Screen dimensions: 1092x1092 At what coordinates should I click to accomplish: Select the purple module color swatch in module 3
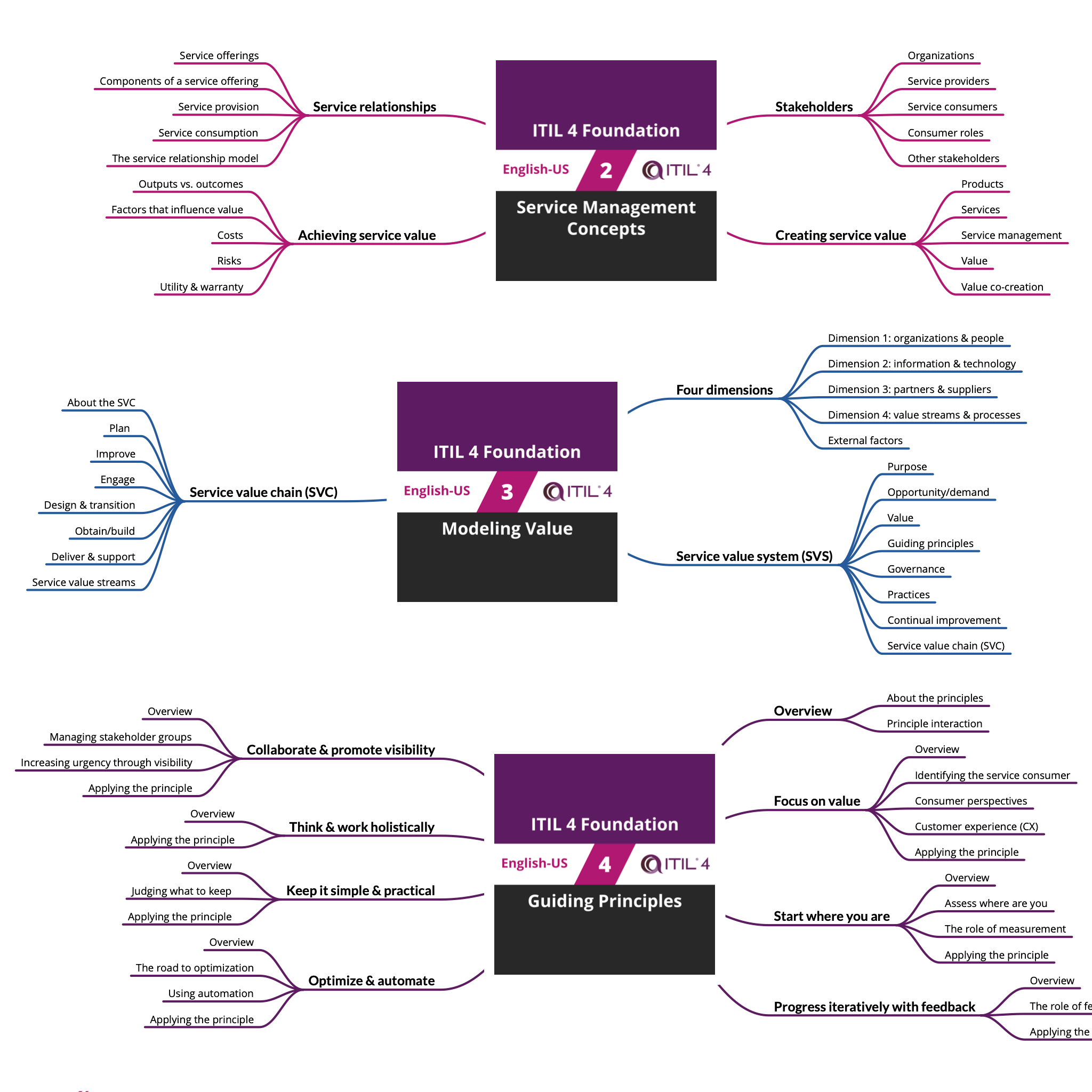(x=495, y=420)
